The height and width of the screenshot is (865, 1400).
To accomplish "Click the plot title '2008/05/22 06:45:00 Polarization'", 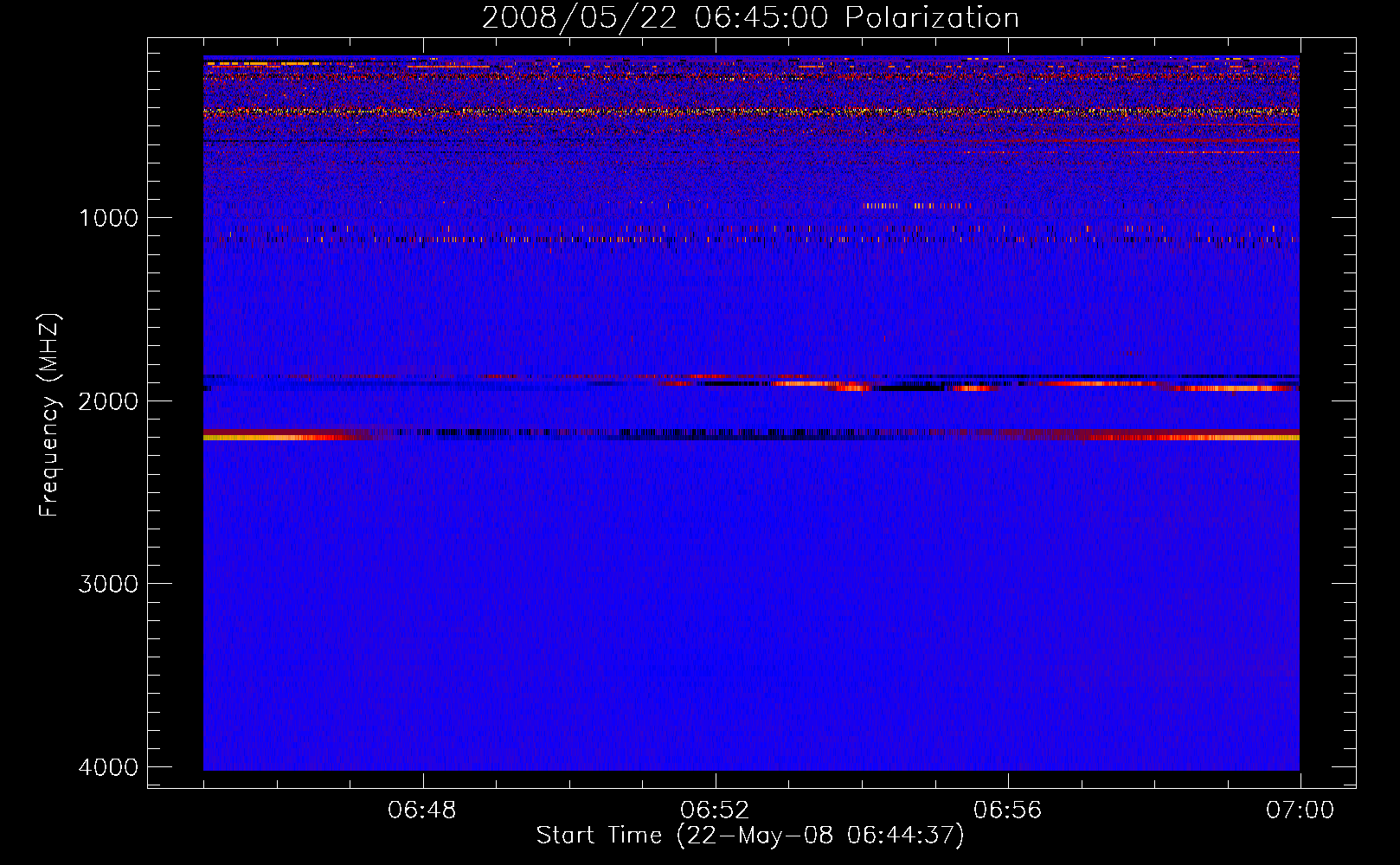I will [750, 17].
